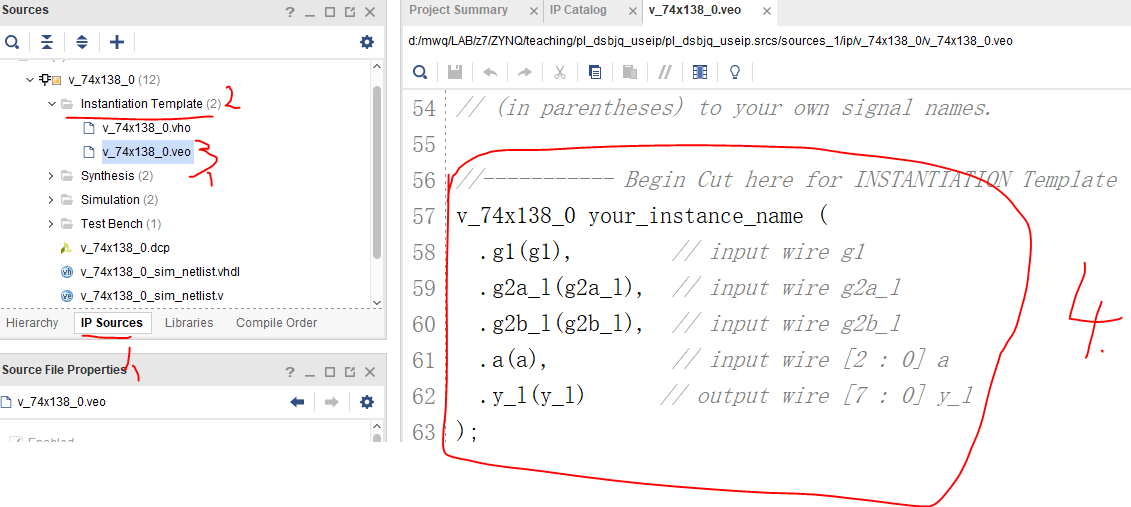Collapse the Instantiation Template folder

51,104
